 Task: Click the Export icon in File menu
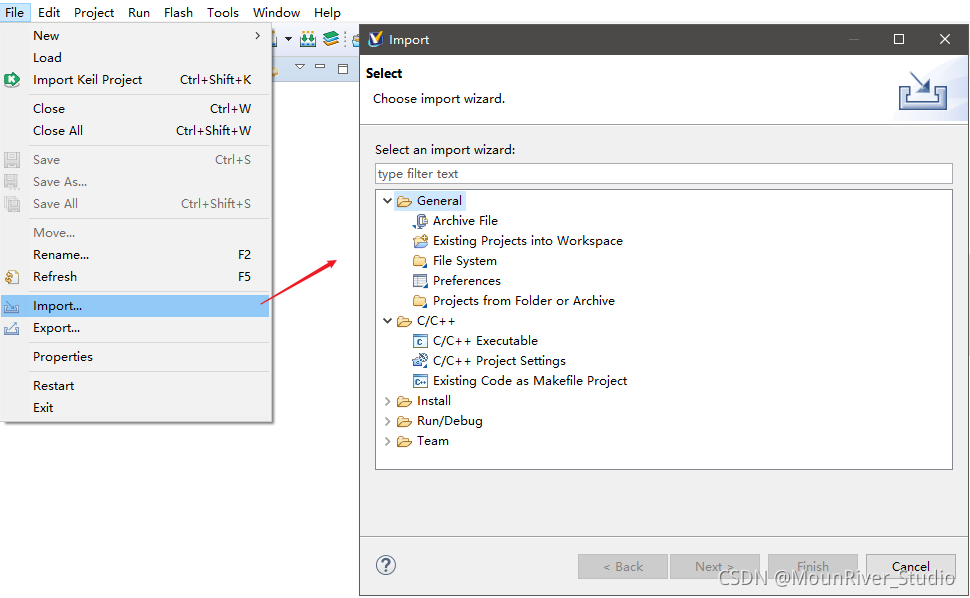12,328
